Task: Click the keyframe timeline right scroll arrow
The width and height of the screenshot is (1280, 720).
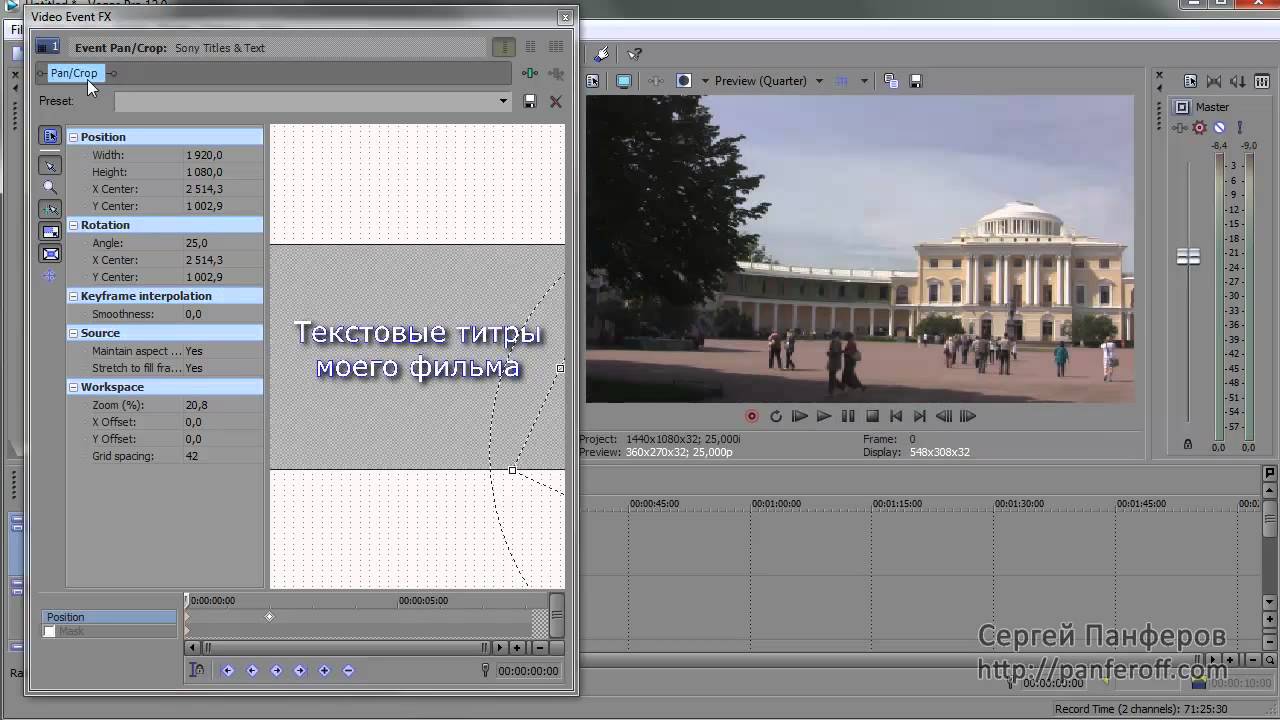Action: [501, 648]
